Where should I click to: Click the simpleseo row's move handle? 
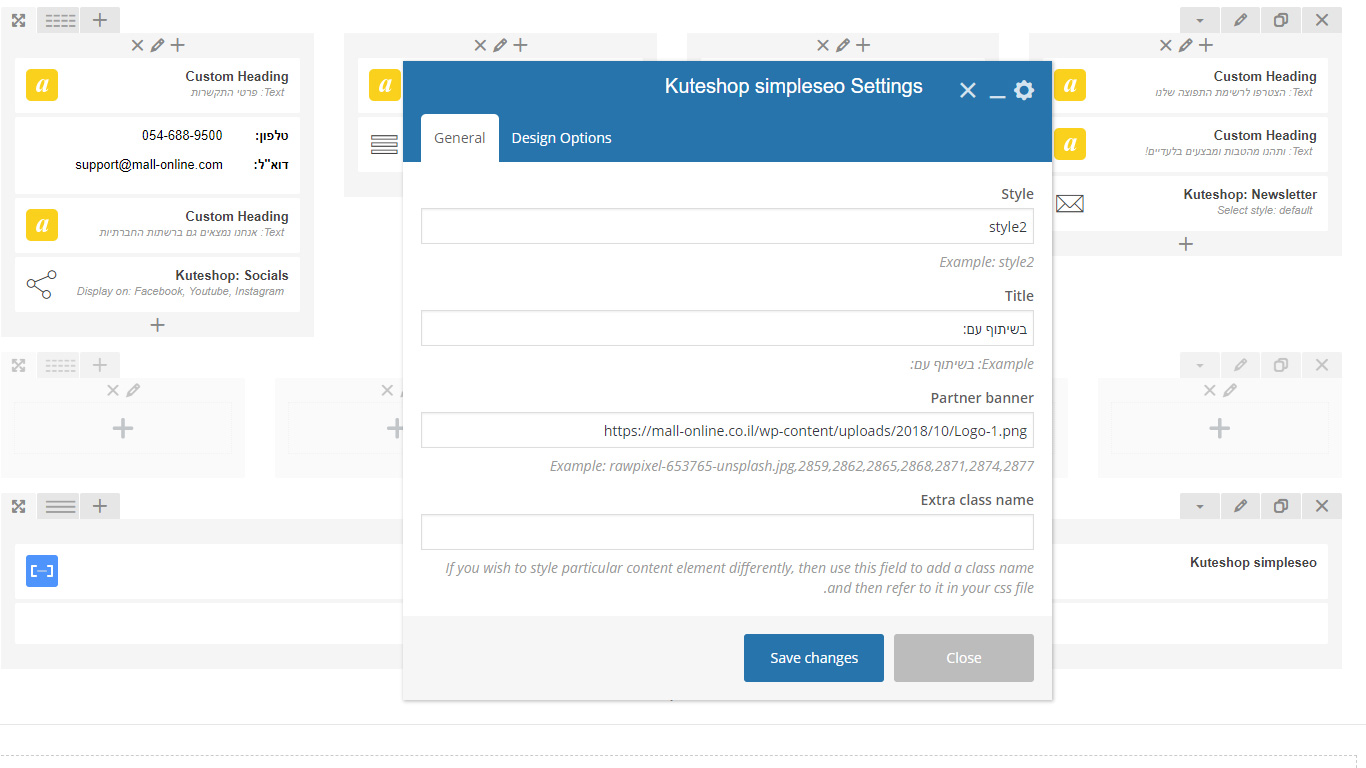pyautogui.click(x=18, y=507)
